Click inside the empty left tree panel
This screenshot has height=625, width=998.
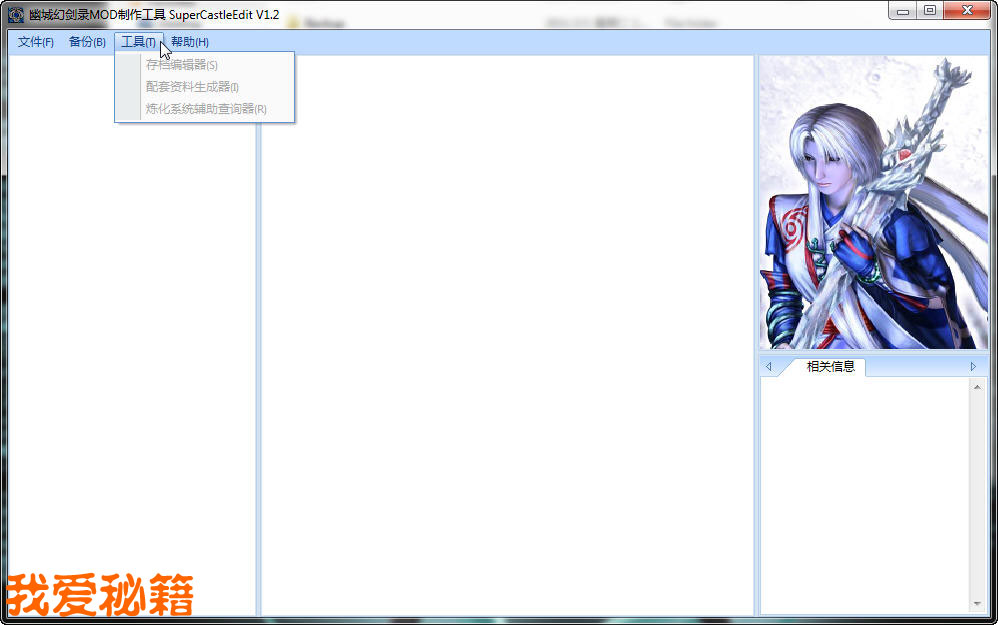click(x=130, y=330)
